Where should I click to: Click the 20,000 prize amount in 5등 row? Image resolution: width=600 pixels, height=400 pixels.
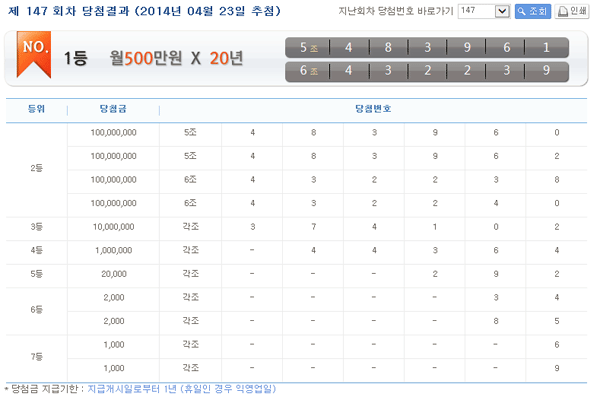pyautogui.click(x=113, y=274)
